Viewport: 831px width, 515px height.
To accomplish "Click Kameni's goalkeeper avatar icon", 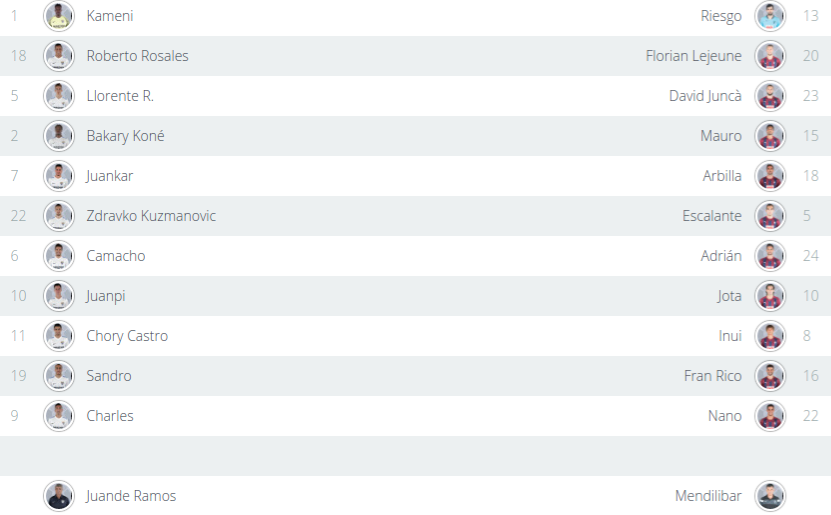I will pyautogui.click(x=59, y=16).
